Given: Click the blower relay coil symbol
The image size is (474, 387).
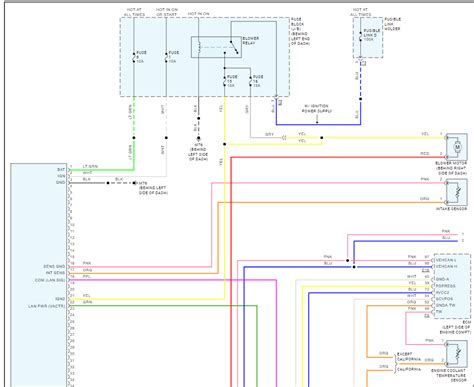Looking at the screenshot, I should point(199,47).
